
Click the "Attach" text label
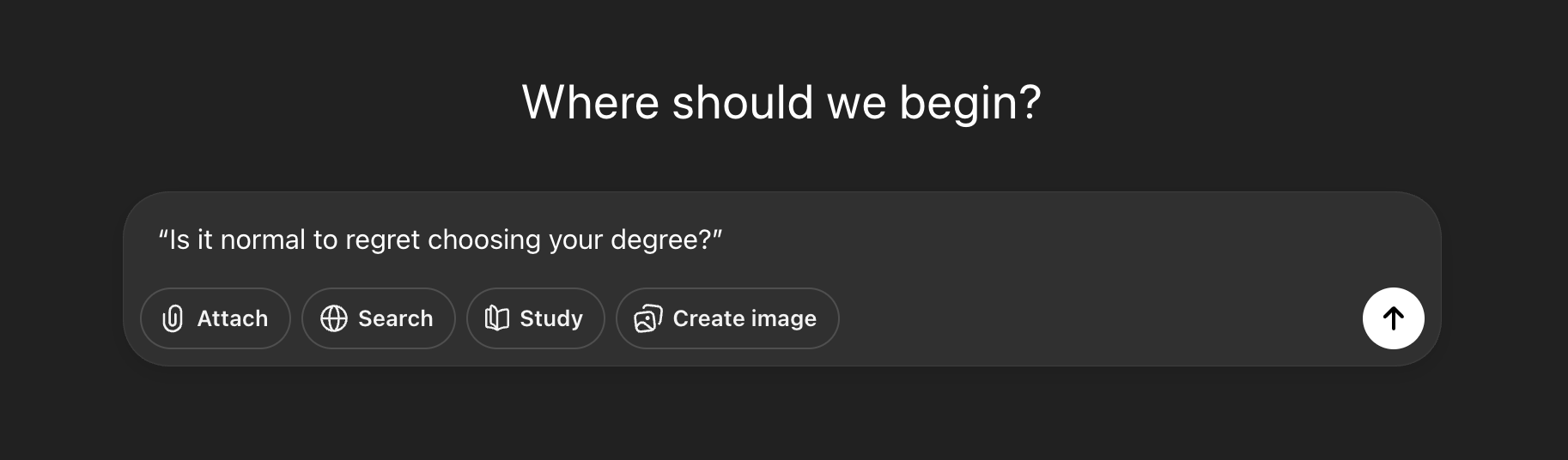coord(233,318)
